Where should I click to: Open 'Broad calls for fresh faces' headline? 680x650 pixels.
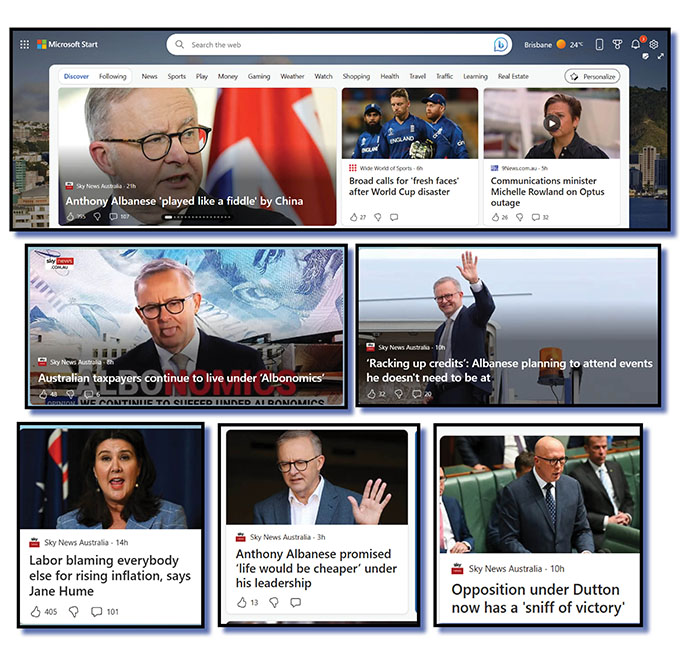click(404, 186)
